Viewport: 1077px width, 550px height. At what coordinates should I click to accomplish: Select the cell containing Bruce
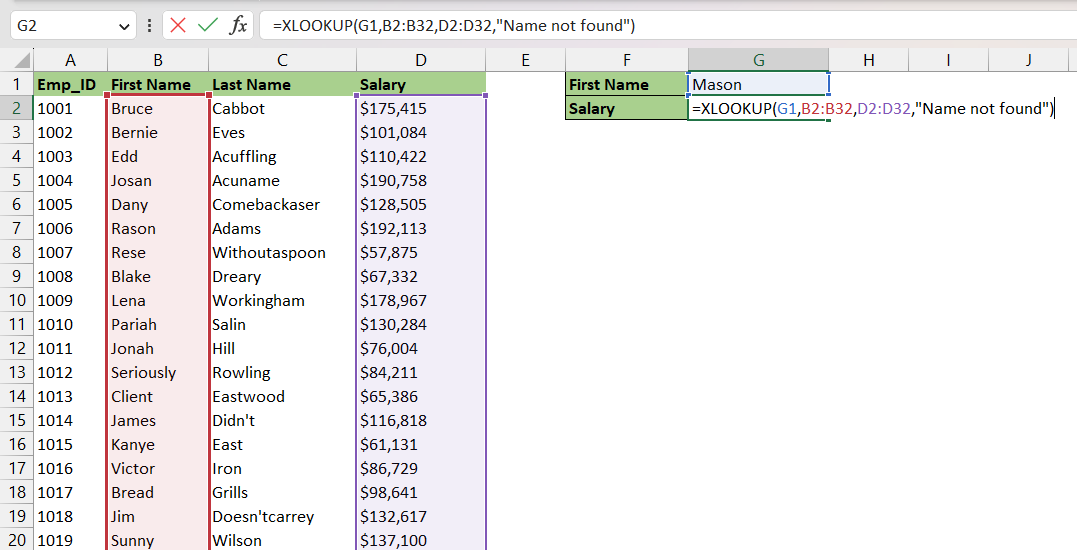[x=158, y=108]
